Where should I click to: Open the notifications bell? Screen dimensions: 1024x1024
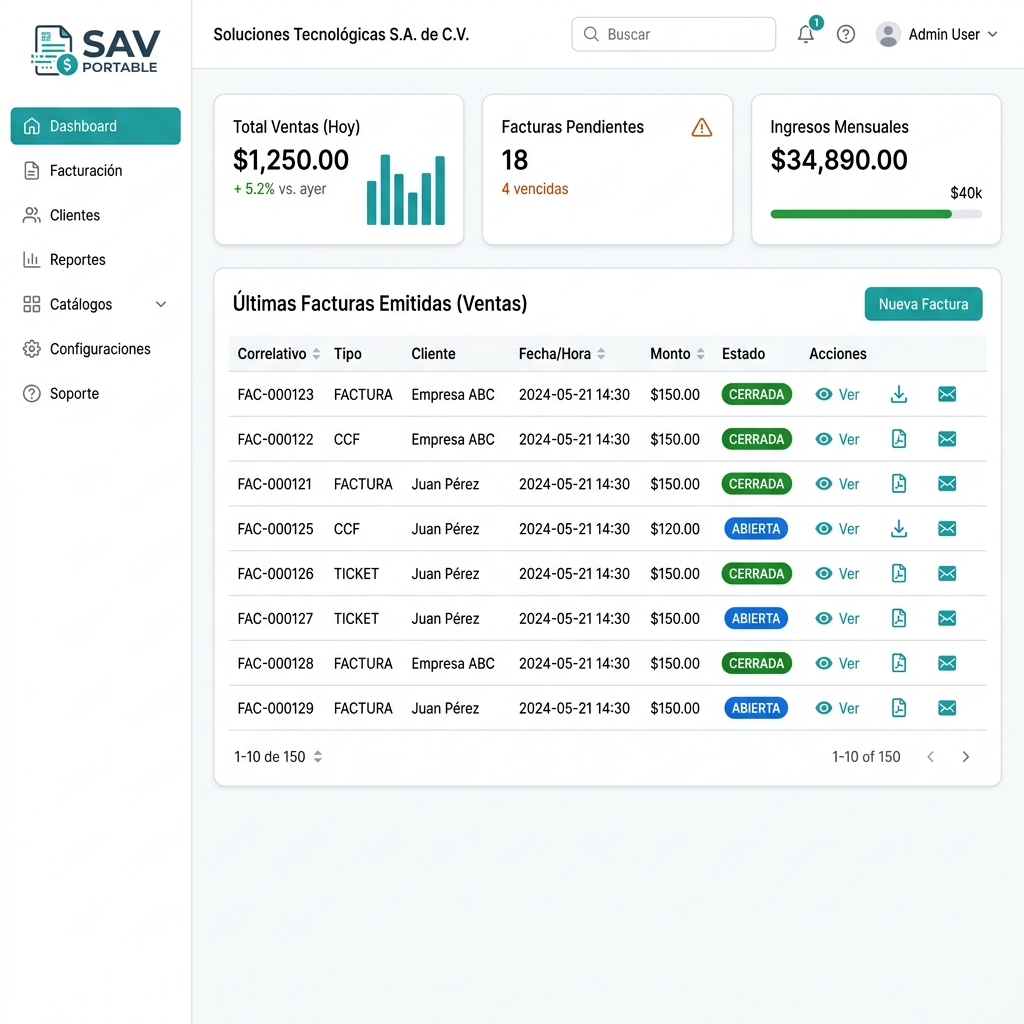806,34
